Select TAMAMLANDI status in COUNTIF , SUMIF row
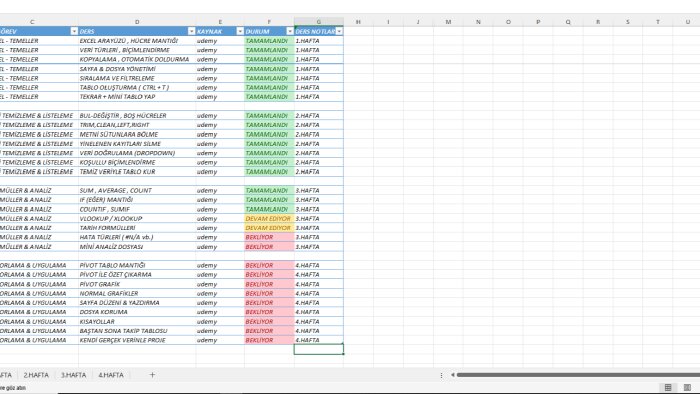This screenshot has height=394, width=700. pos(269,209)
